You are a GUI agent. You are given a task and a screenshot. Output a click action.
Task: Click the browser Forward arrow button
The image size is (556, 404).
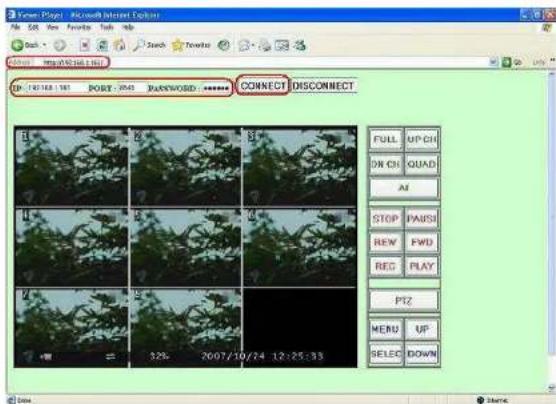click(x=60, y=45)
